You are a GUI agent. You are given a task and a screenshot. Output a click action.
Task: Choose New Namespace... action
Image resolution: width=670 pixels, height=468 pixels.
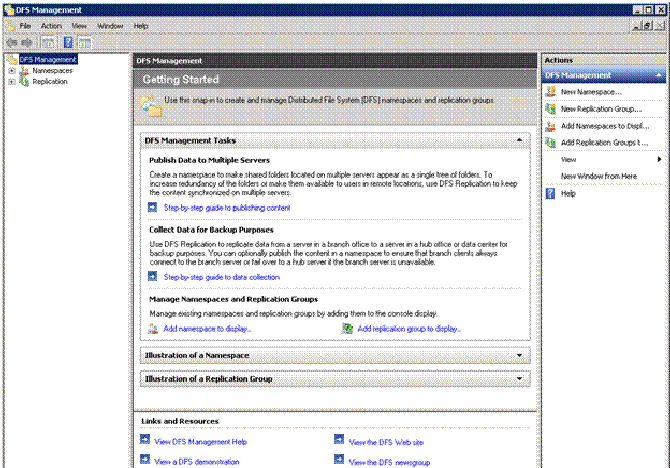591,92
